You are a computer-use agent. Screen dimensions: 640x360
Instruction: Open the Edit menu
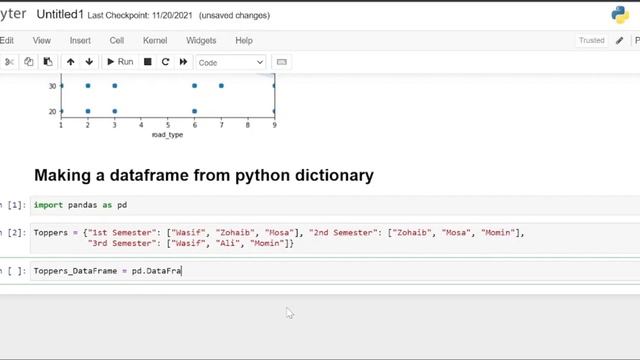click(x=7, y=40)
